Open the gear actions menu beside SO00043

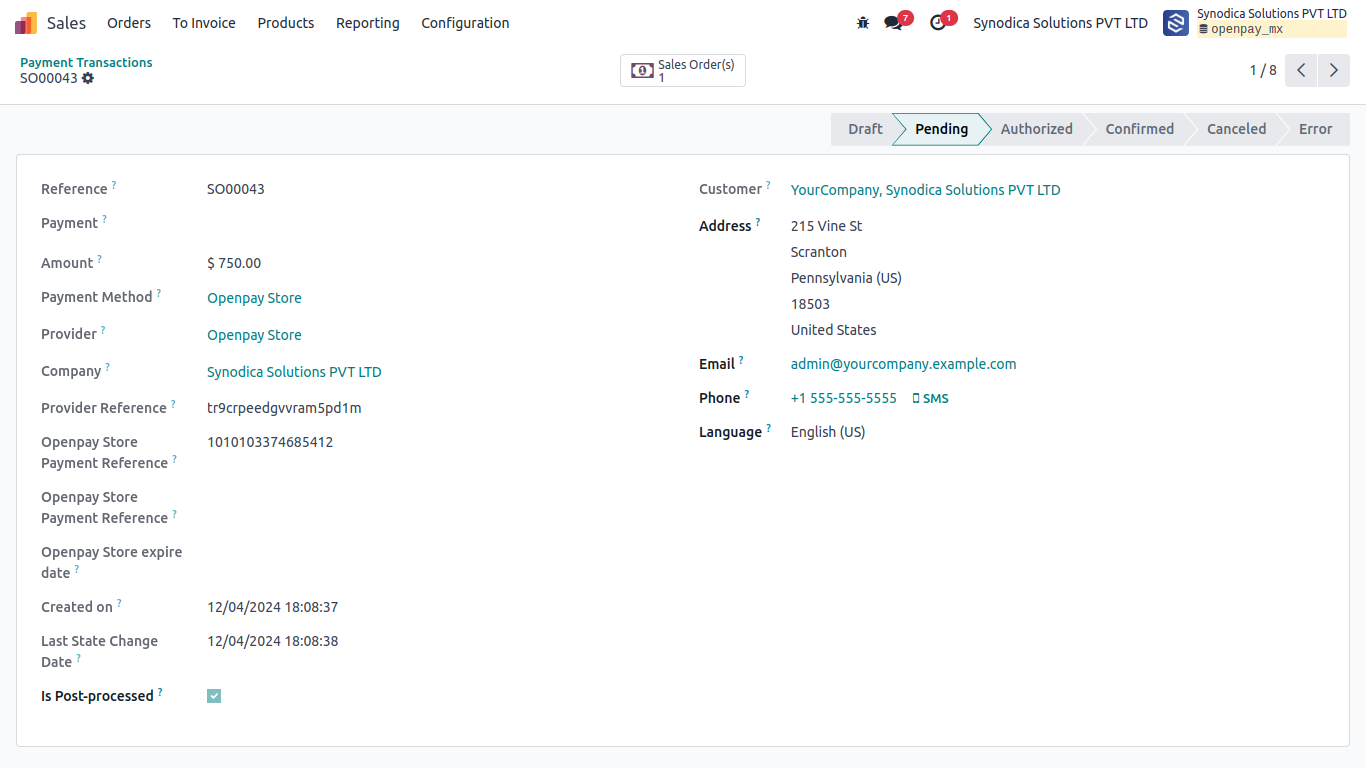point(88,78)
